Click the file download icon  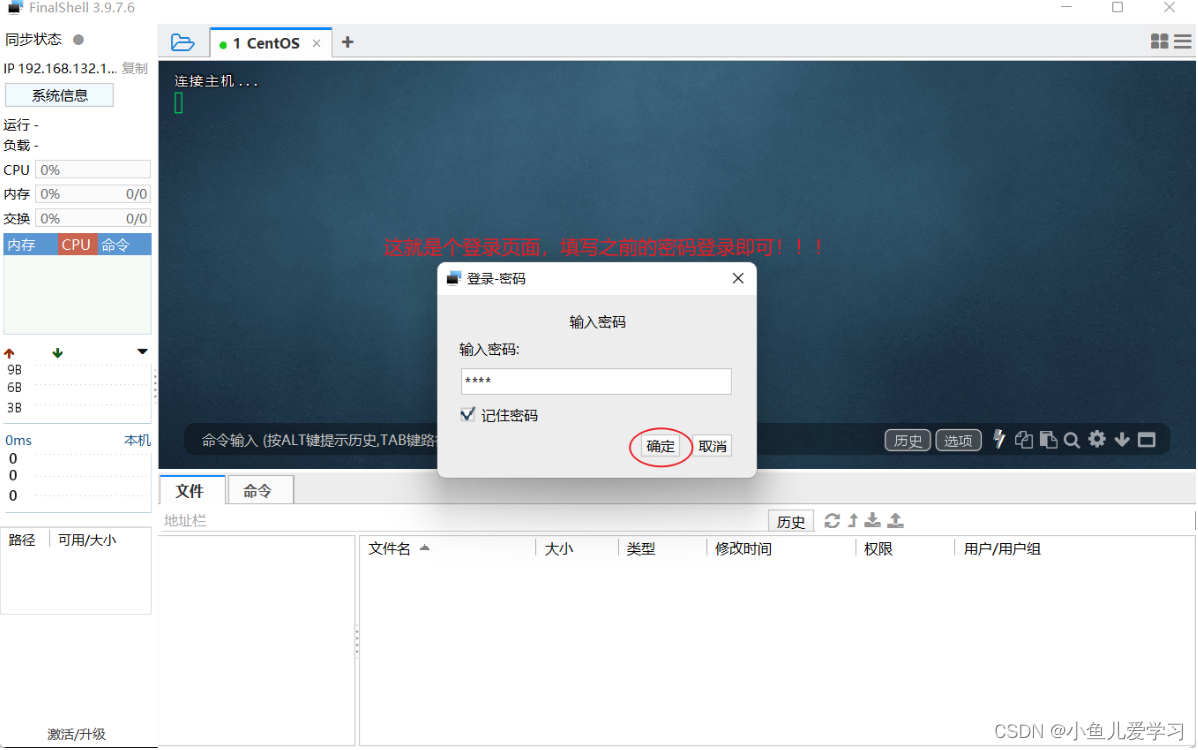point(873,520)
